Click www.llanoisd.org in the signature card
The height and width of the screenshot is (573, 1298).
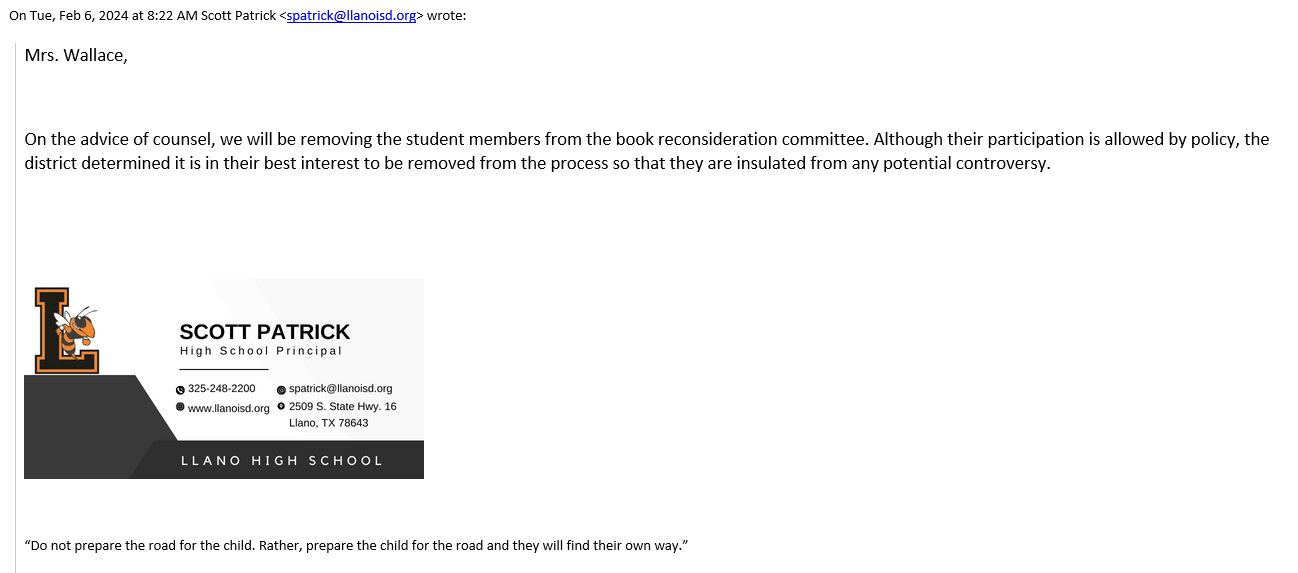pyautogui.click(x=228, y=408)
